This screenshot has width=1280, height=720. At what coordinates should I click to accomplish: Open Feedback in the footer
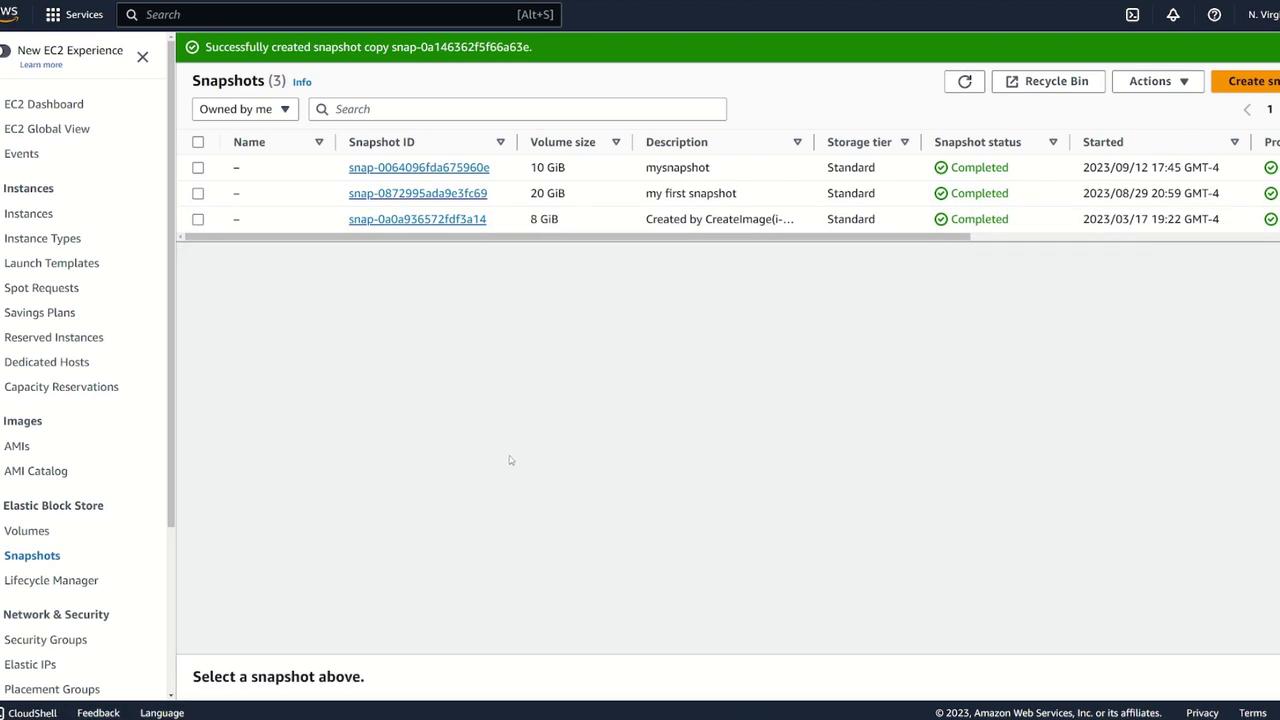(x=98, y=713)
